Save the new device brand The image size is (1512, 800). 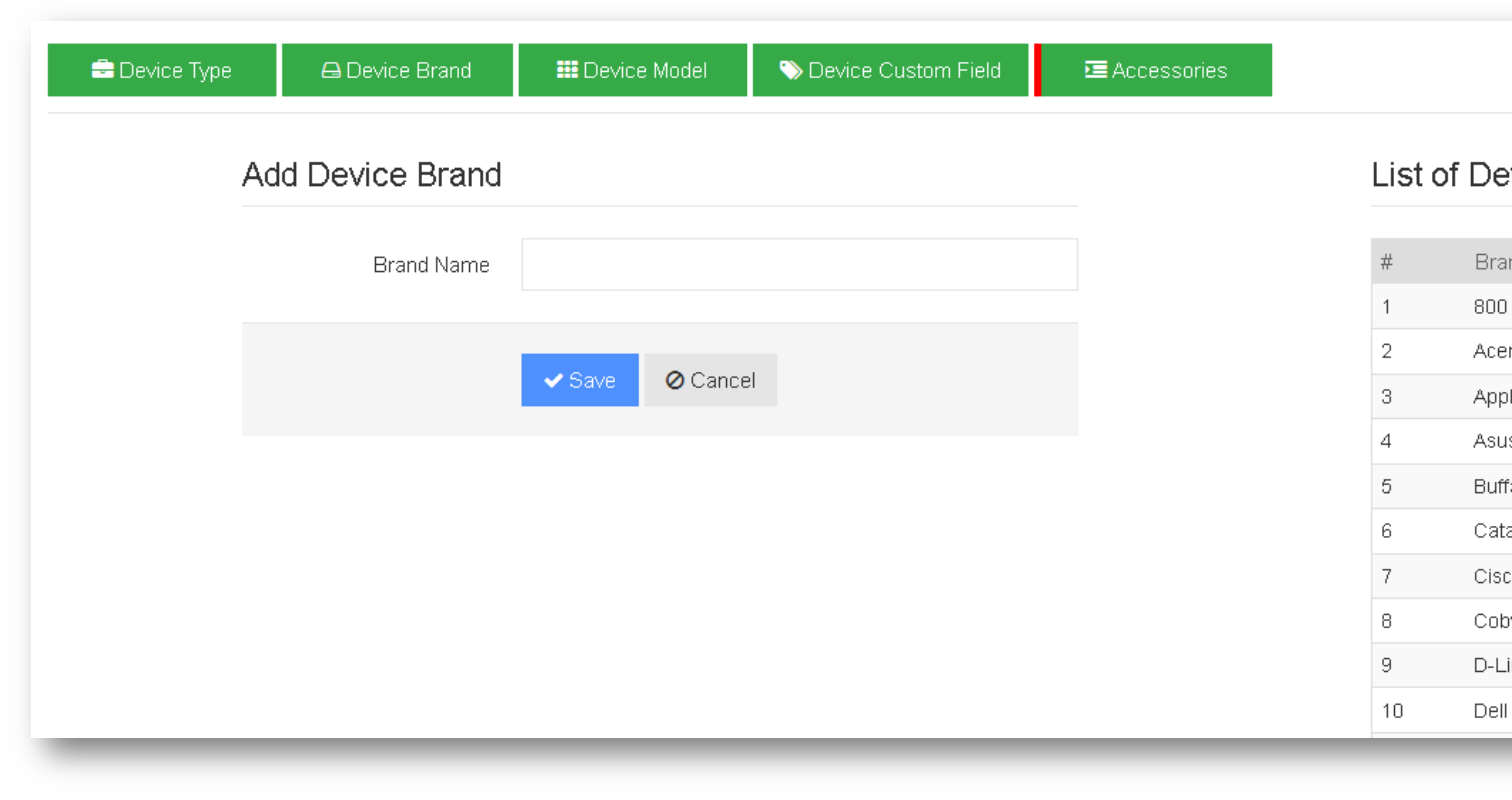tap(579, 380)
